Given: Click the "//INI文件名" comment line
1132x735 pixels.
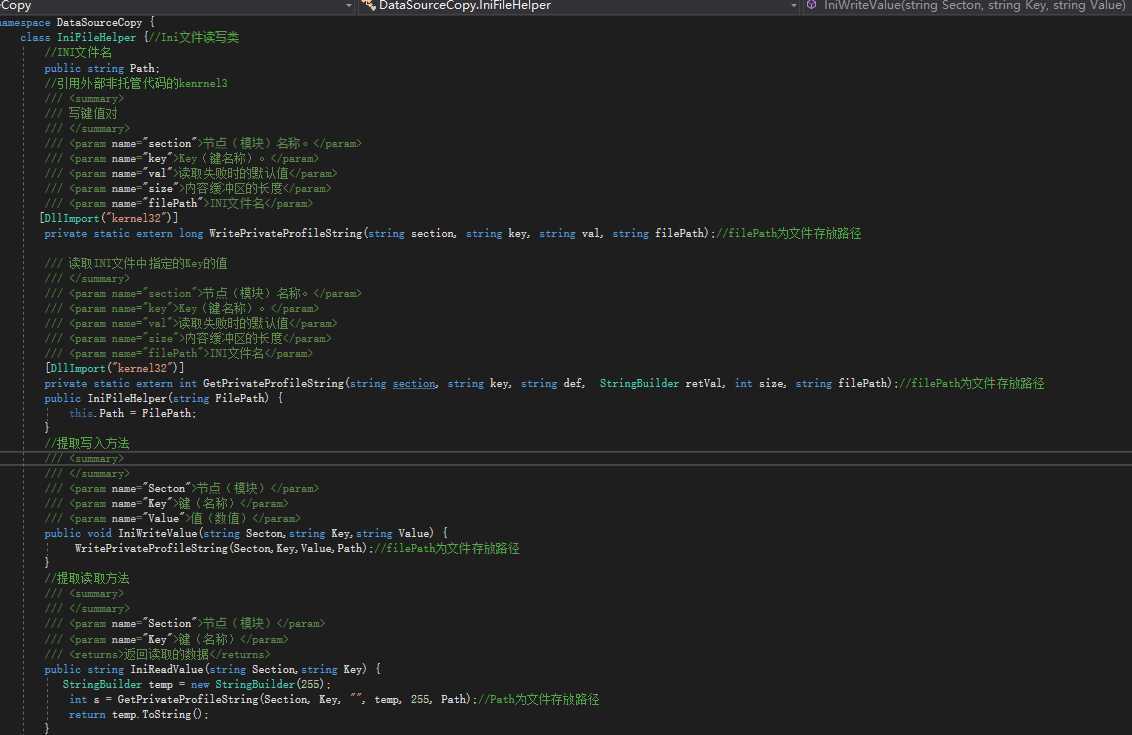Looking at the screenshot, I should pyautogui.click(x=78, y=53).
